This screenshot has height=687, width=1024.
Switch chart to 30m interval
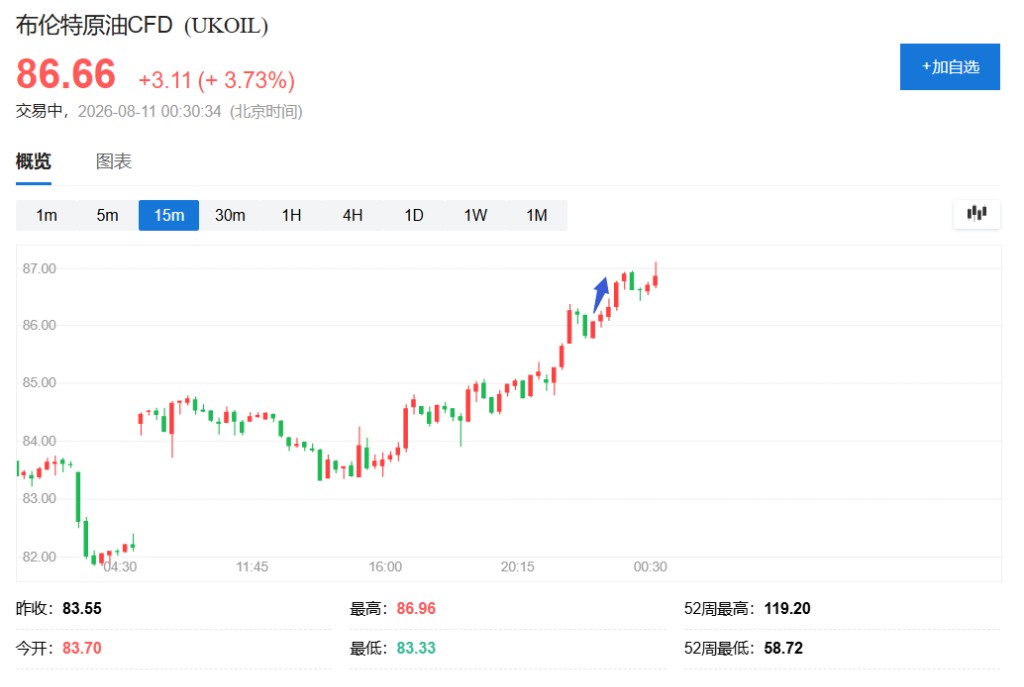[x=230, y=215]
